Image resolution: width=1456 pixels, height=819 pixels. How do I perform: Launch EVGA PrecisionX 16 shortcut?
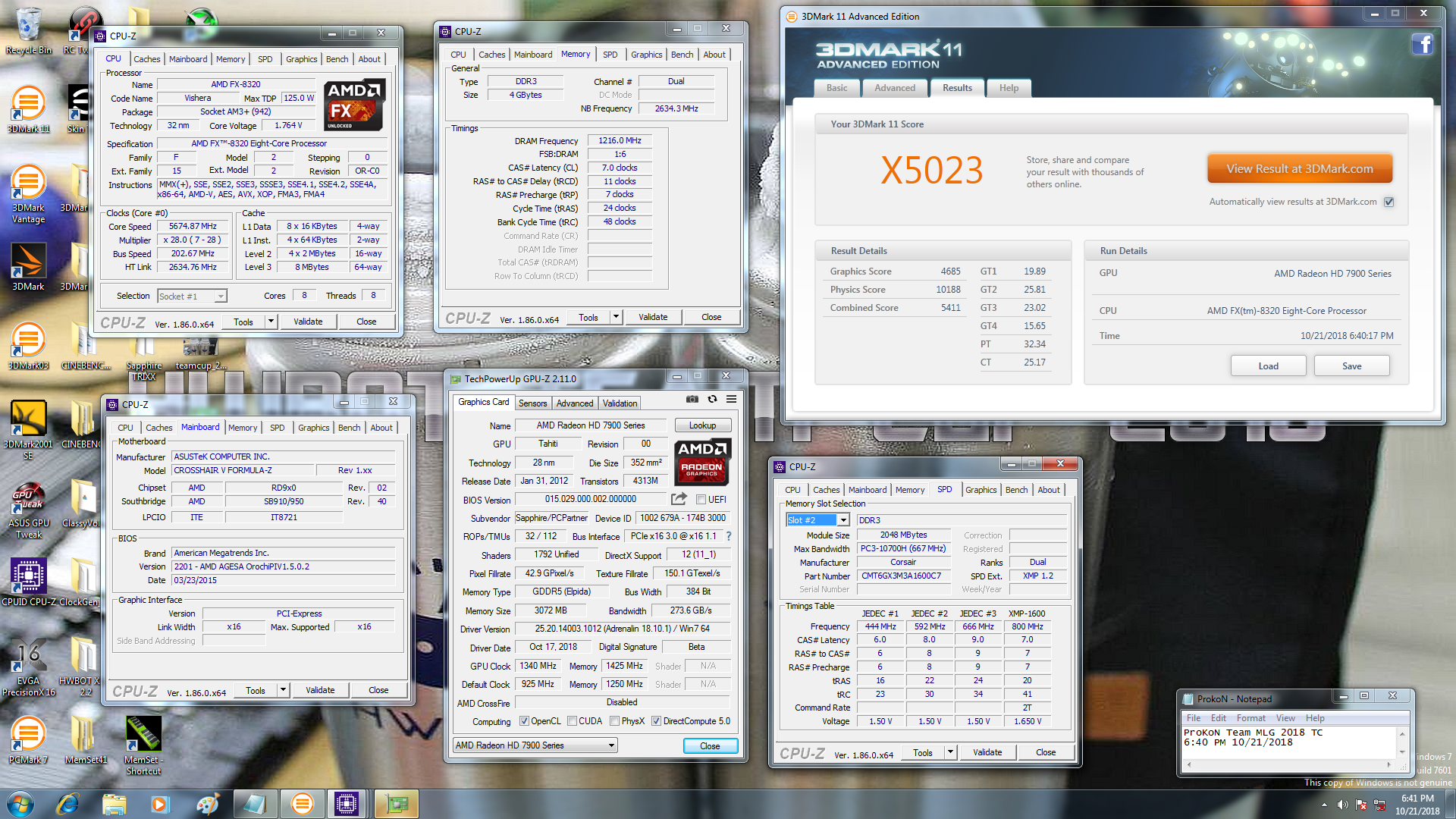point(28,667)
